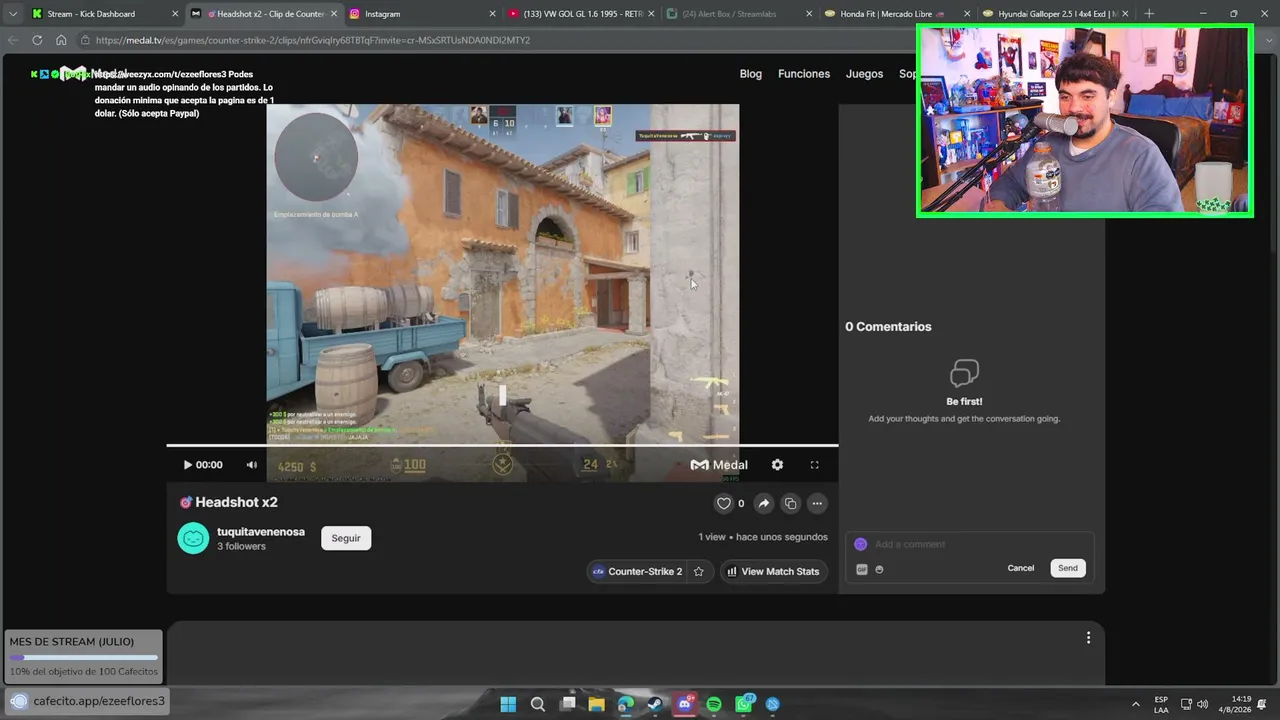Send the comment

[x=1068, y=568]
